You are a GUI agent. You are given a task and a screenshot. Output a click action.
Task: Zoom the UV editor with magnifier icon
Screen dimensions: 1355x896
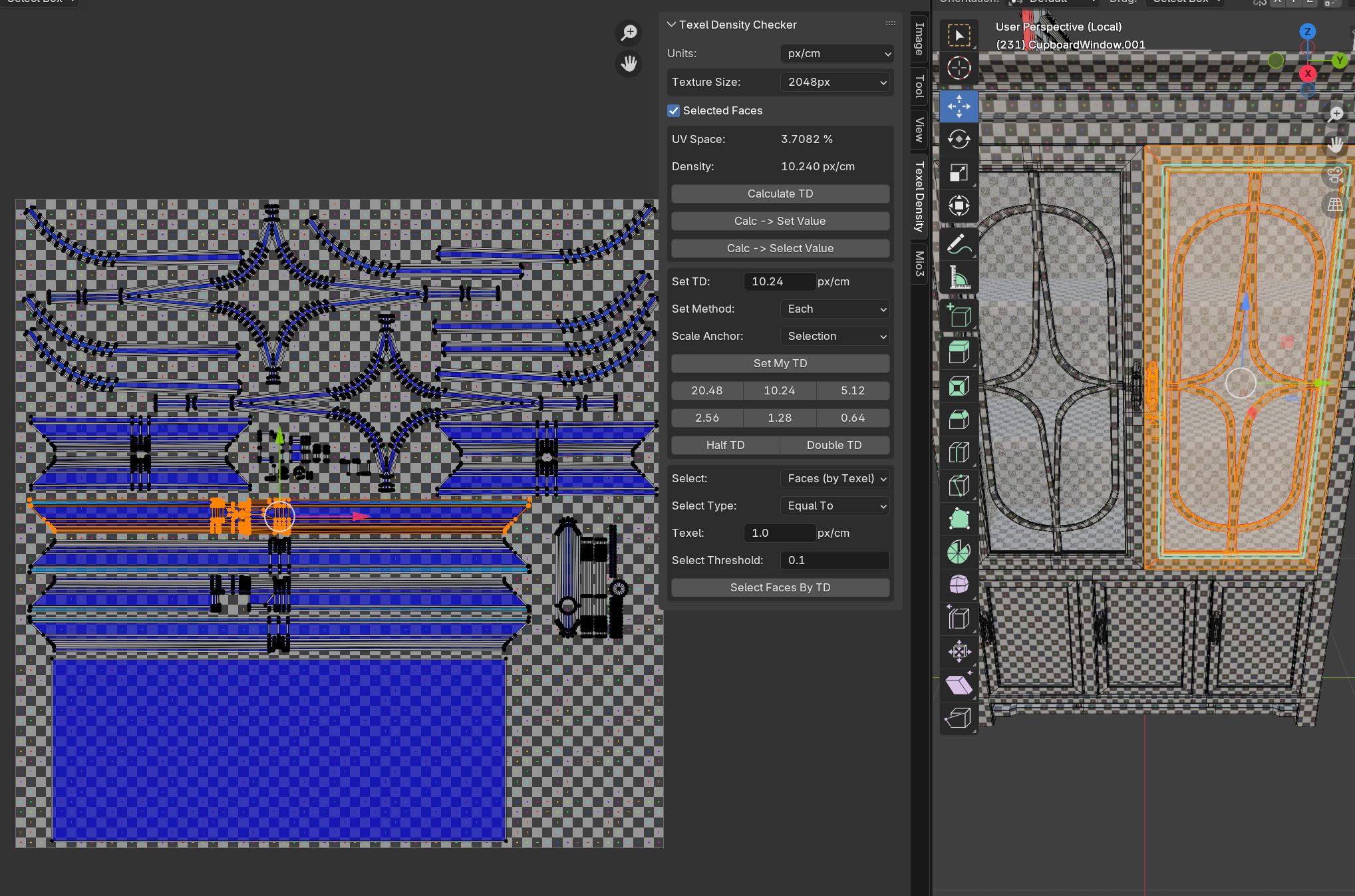click(629, 33)
